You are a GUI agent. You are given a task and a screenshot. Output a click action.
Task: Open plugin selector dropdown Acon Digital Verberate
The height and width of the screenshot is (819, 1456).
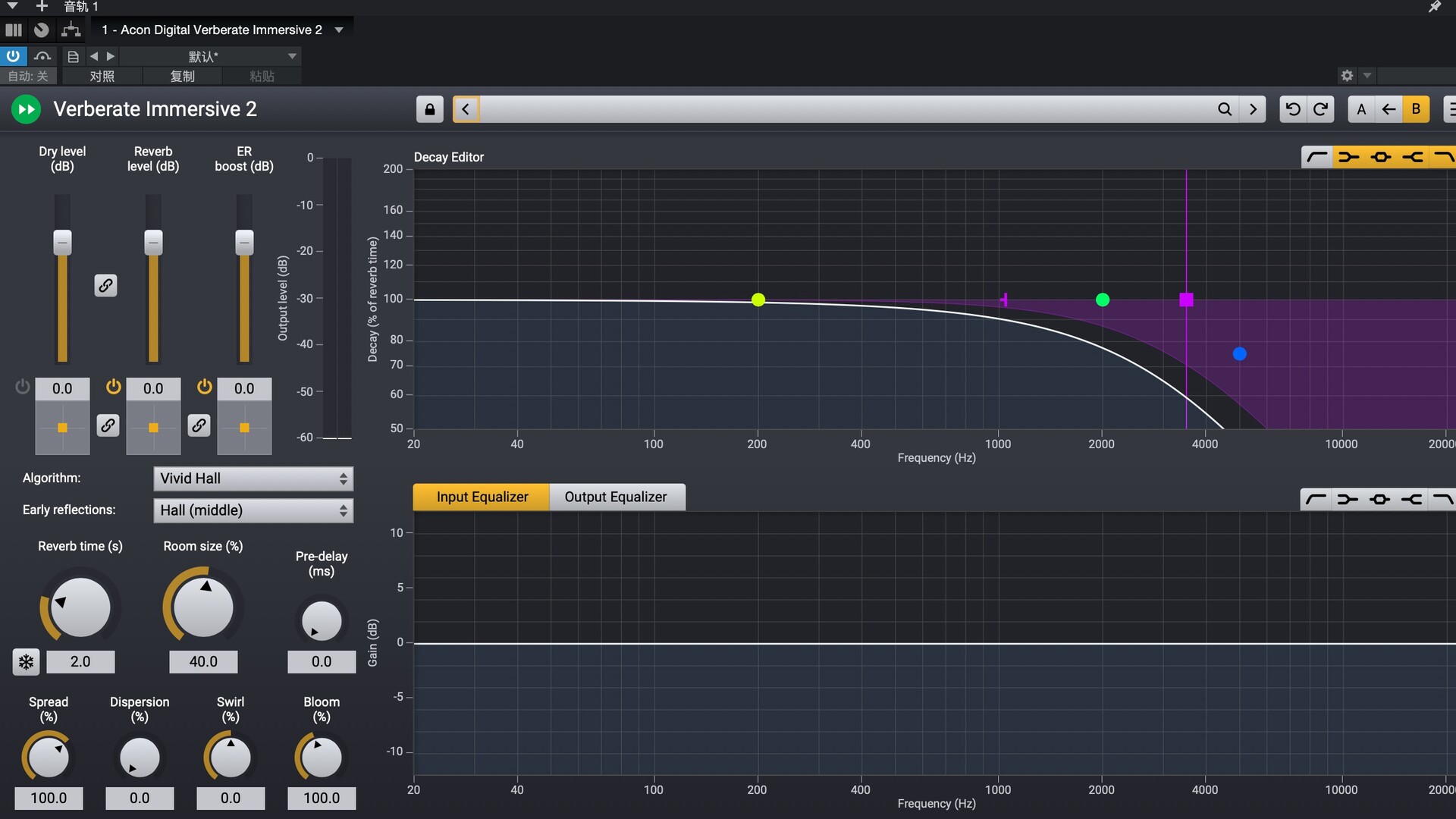pyautogui.click(x=223, y=30)
